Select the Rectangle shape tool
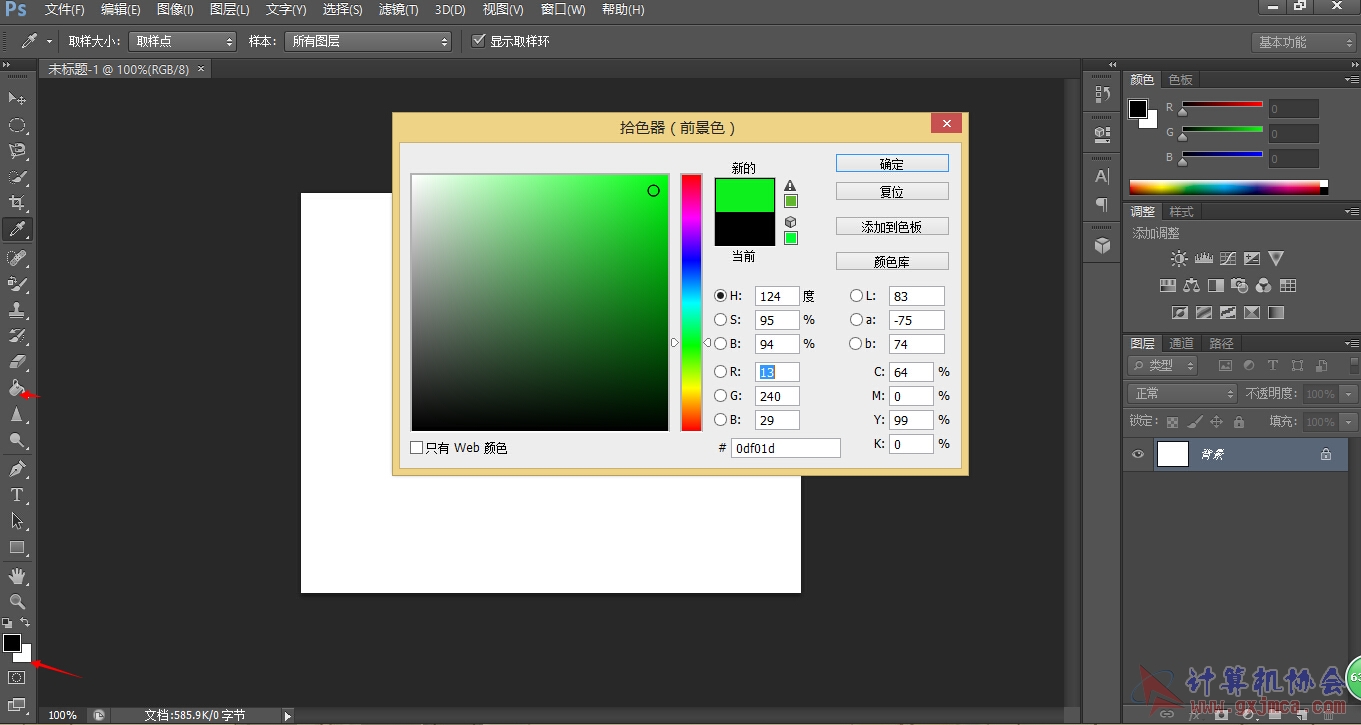The image size is (1361, 725). pyautogui.click(x=17, y=547)
